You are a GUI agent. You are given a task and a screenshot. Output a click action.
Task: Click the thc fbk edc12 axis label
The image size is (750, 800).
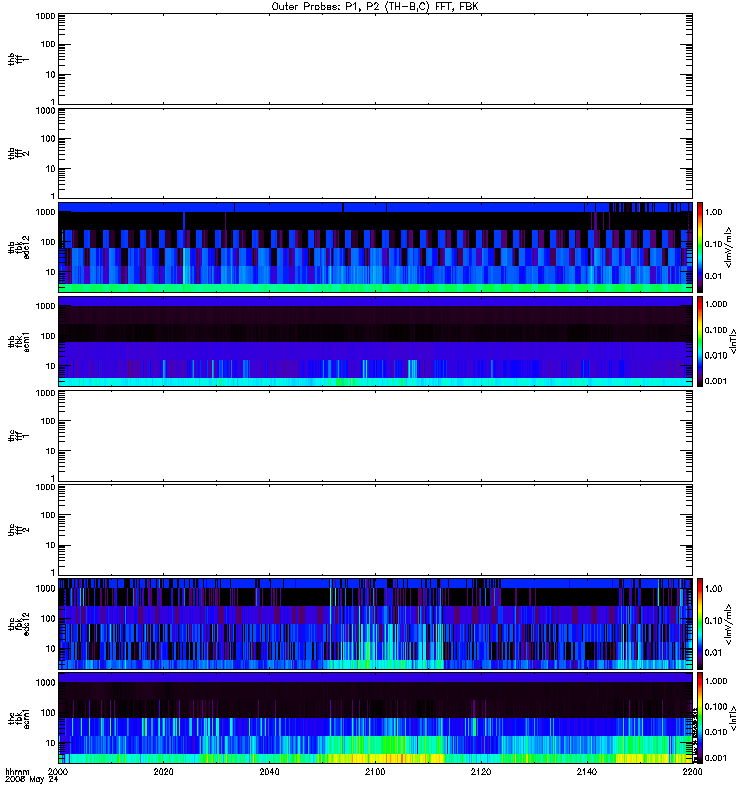18,623
